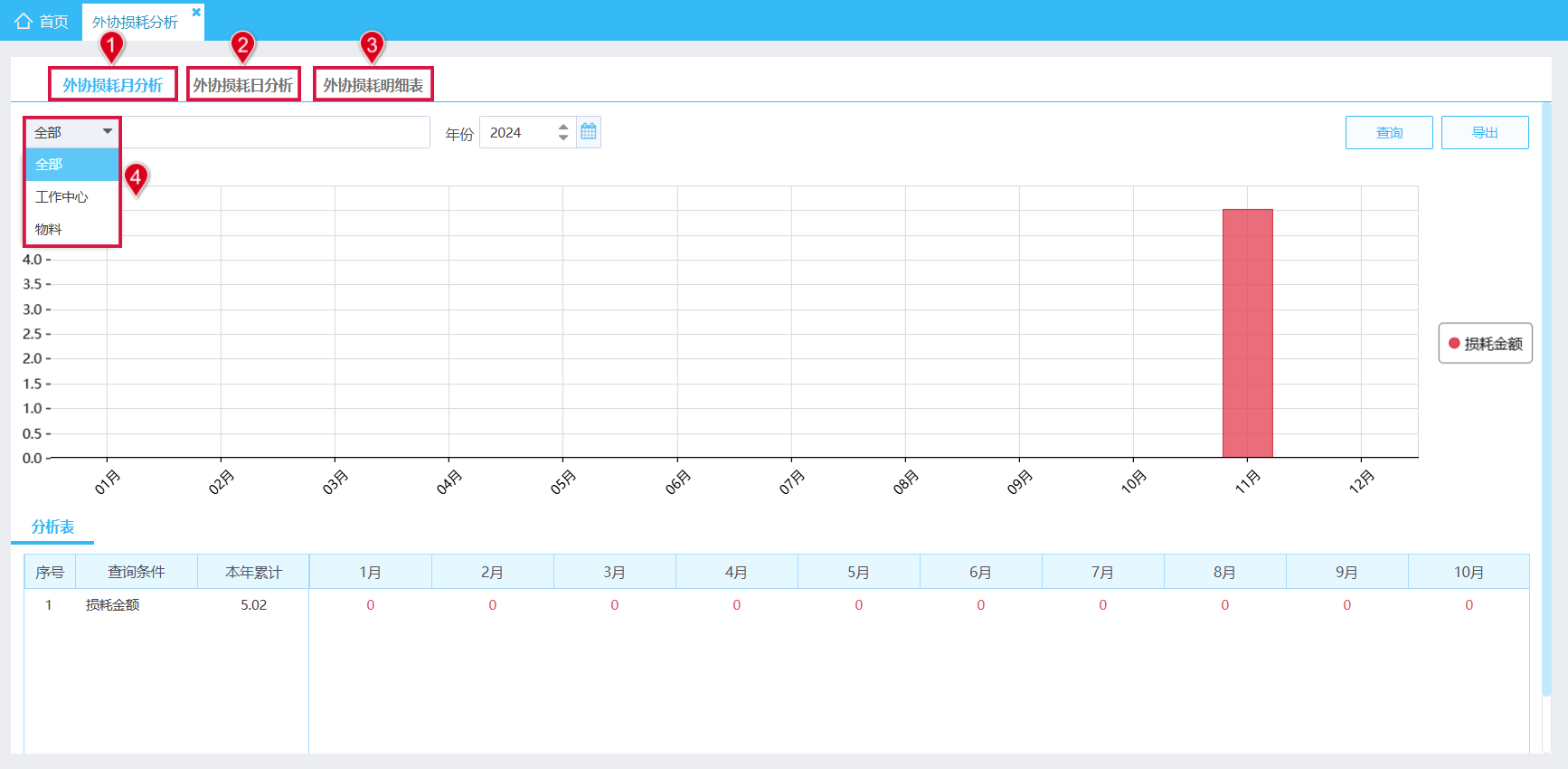The image size is (1568, 769).
Task: Click the 10月 column header
Action: pyautogui.click(x=1469, y=572)
